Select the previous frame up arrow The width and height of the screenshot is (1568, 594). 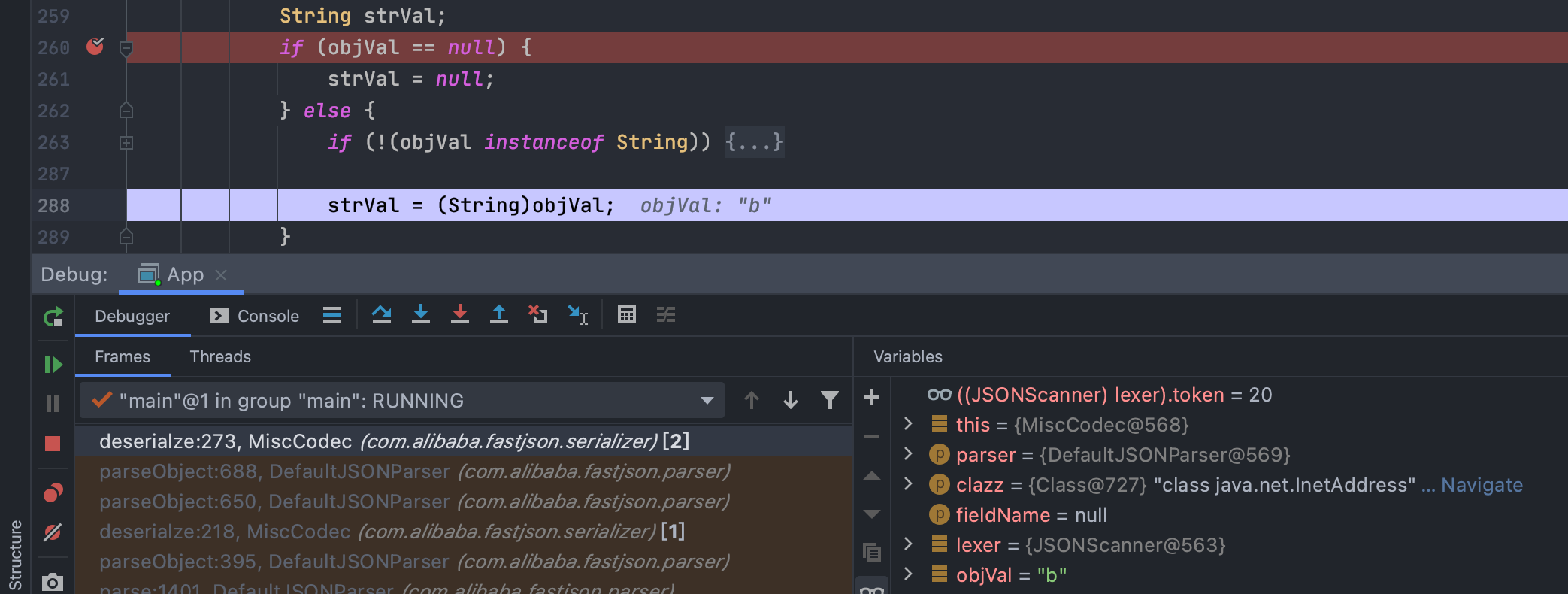(752, 400)
